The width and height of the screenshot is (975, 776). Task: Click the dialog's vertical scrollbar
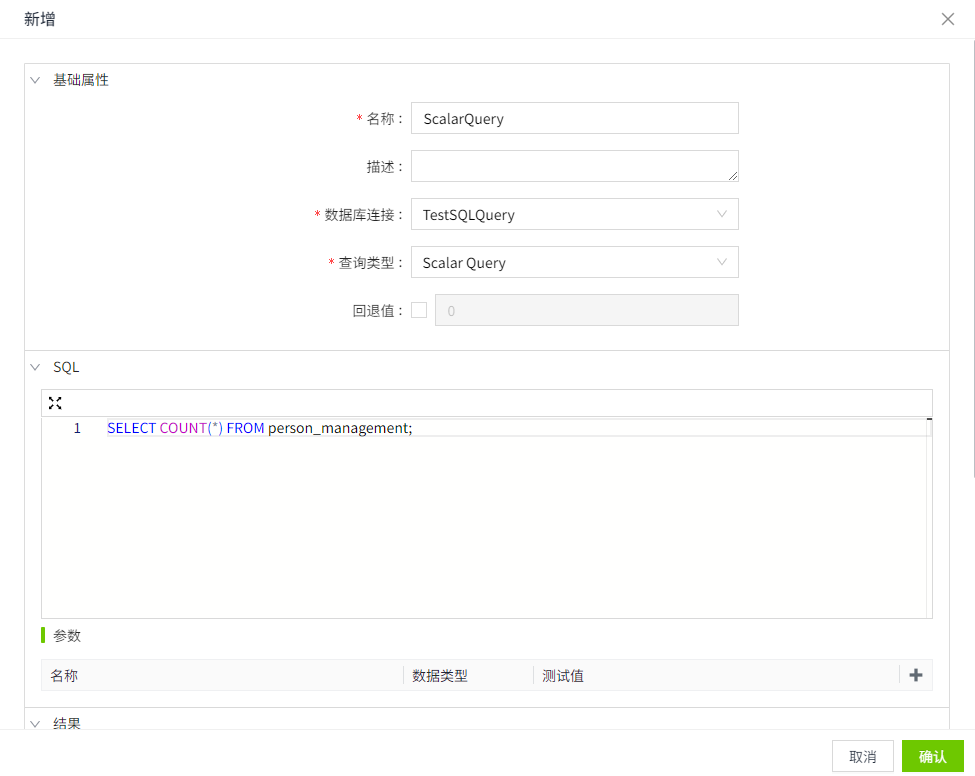970,250
